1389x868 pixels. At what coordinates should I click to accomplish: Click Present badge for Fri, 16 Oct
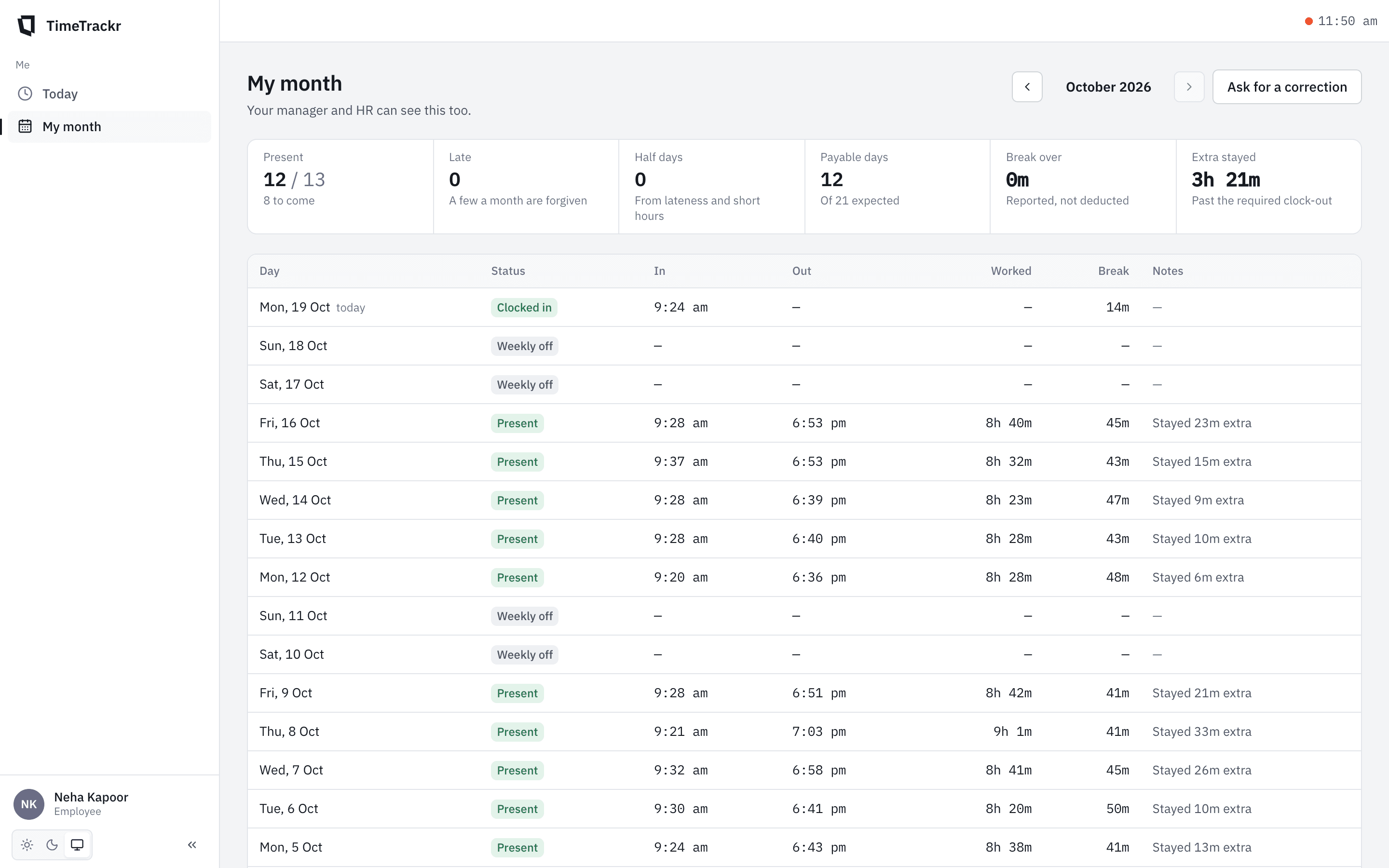(x=517, y=423)
